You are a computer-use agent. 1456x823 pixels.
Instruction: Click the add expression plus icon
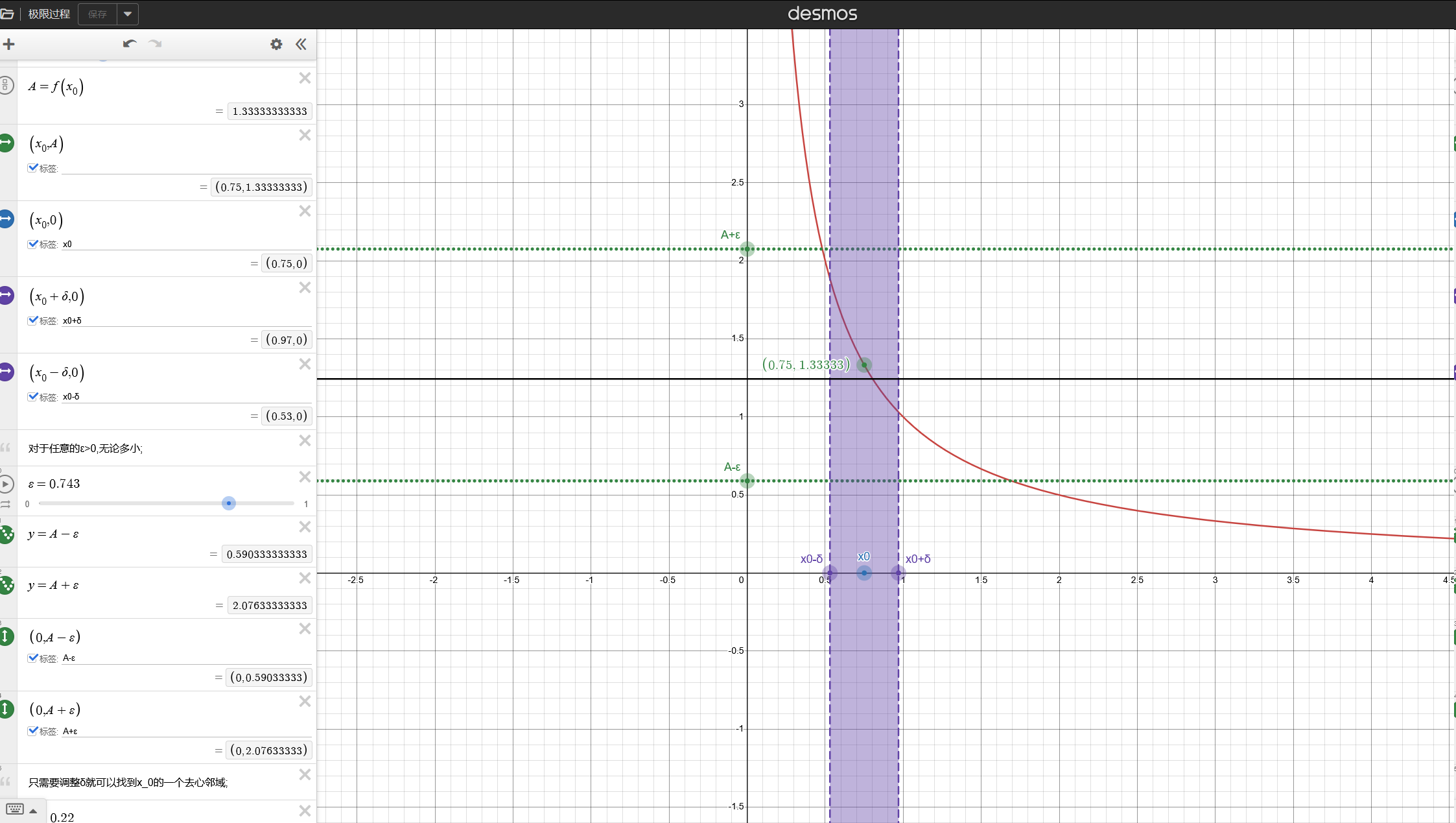(x=8, y=44)
